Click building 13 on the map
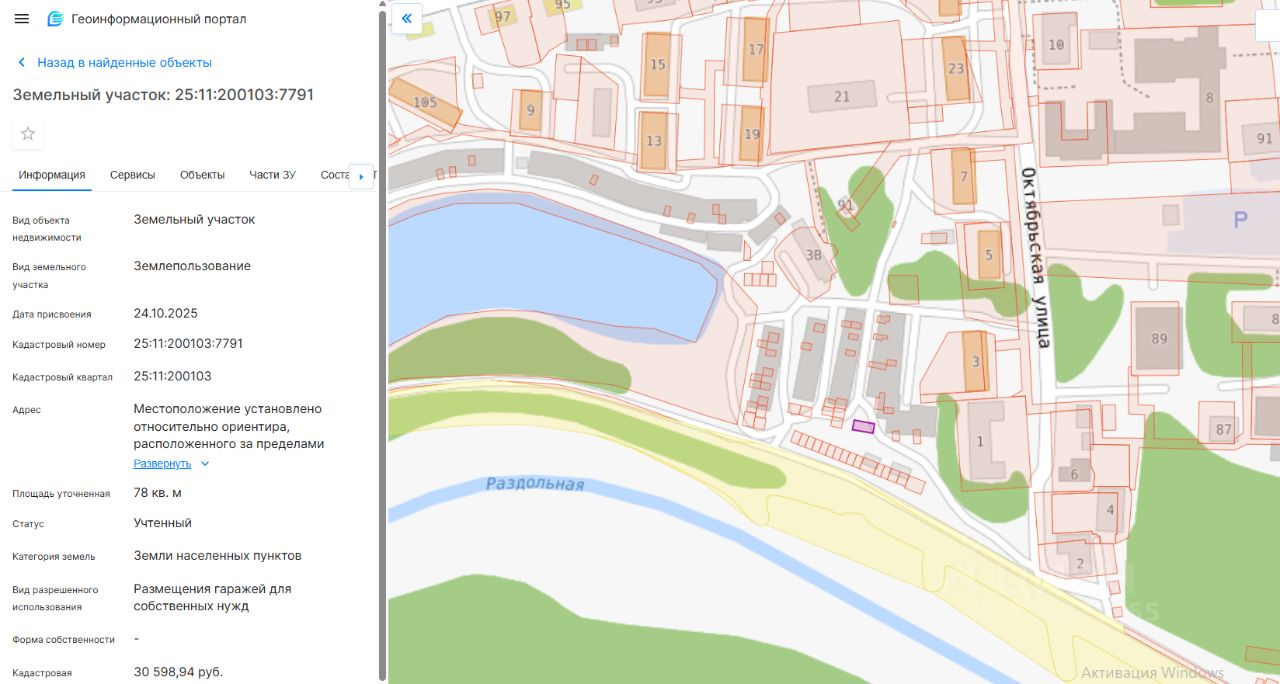1280x684 pixels. [x=654, y=141]
